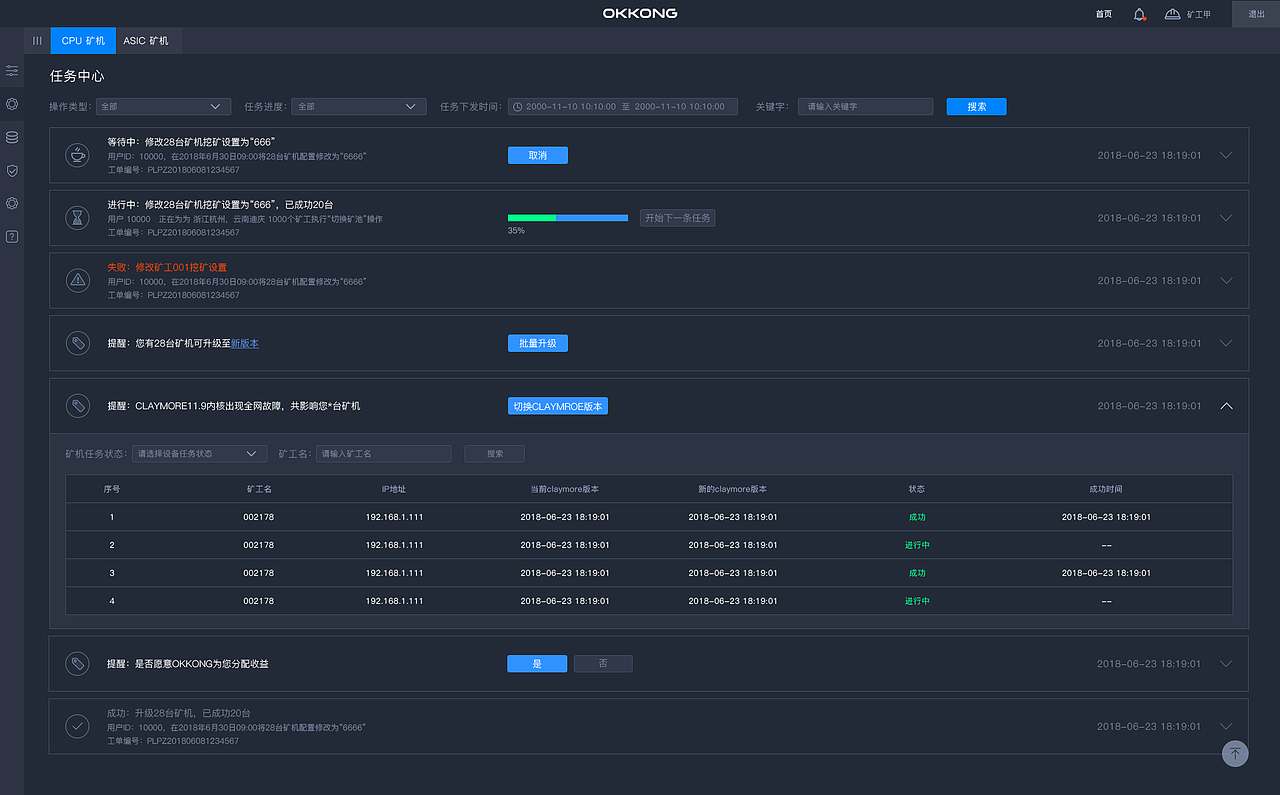Open the 操作类型 dropdown
The image size is (1280, 795).
[x=163, y=106]
